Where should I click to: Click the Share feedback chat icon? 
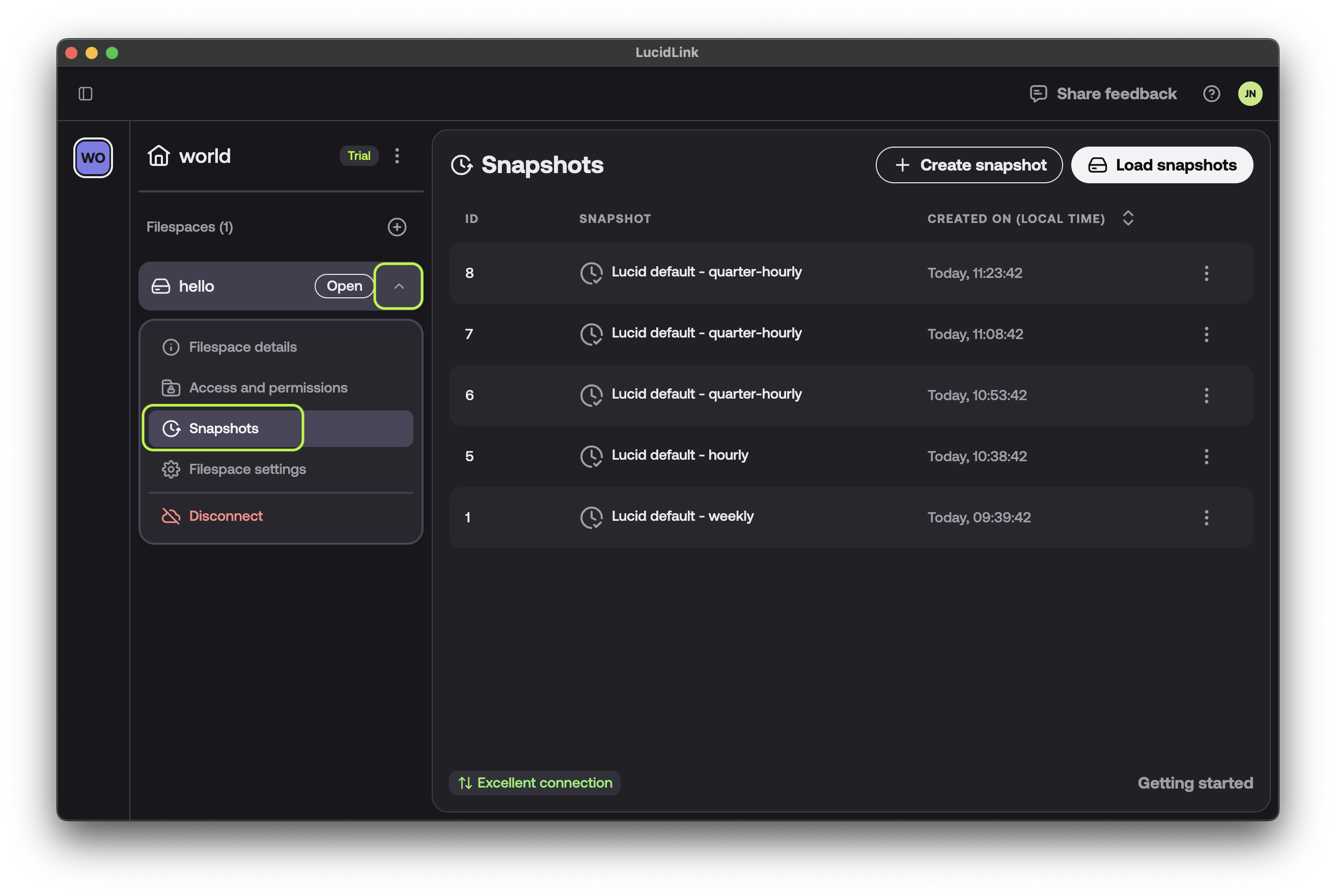pos(1038,94)
